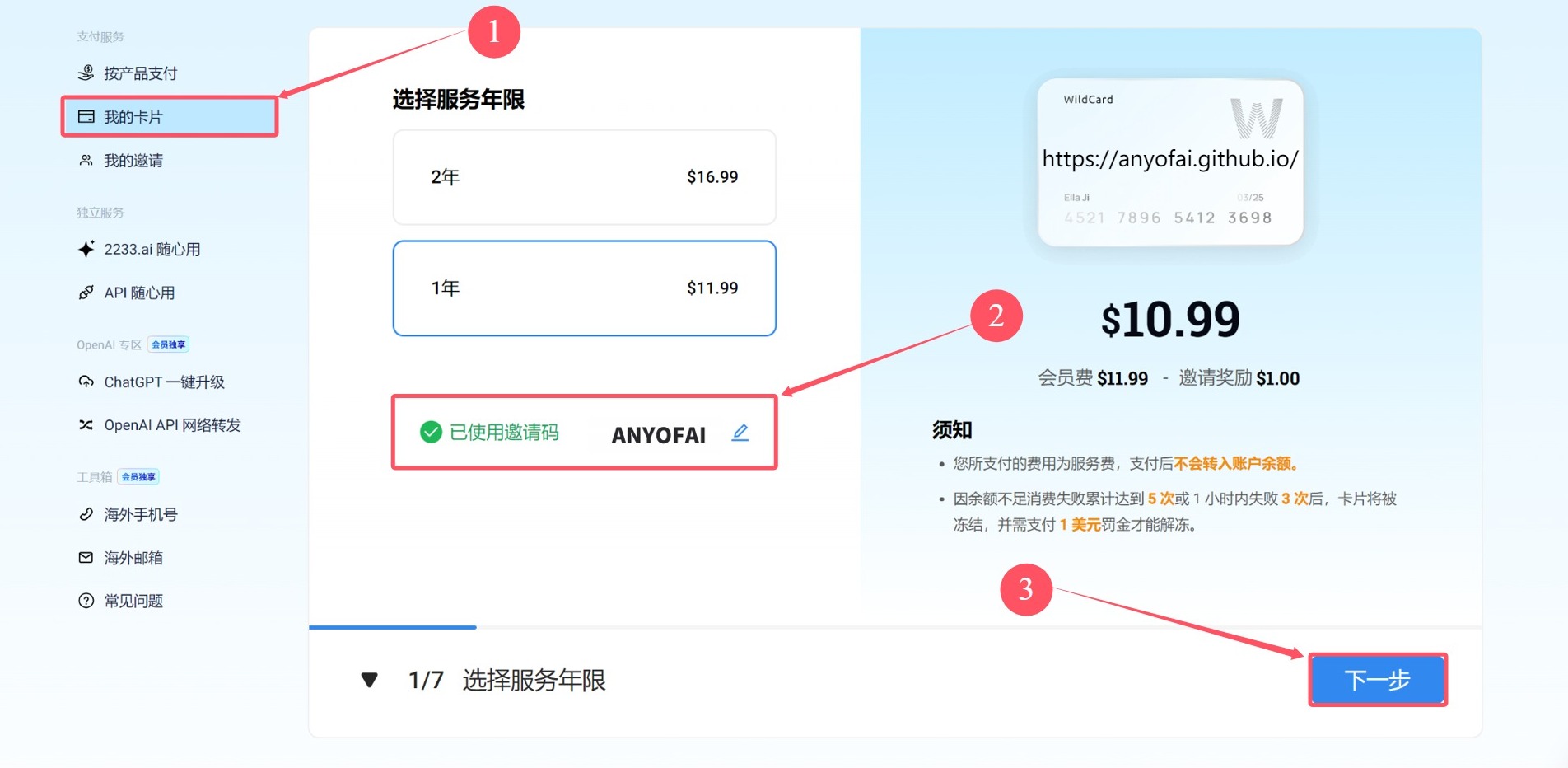The height and width of the screenshot is (768, 1568).
Task: Click the WildCard card preview image
Action: point(1170,162)
